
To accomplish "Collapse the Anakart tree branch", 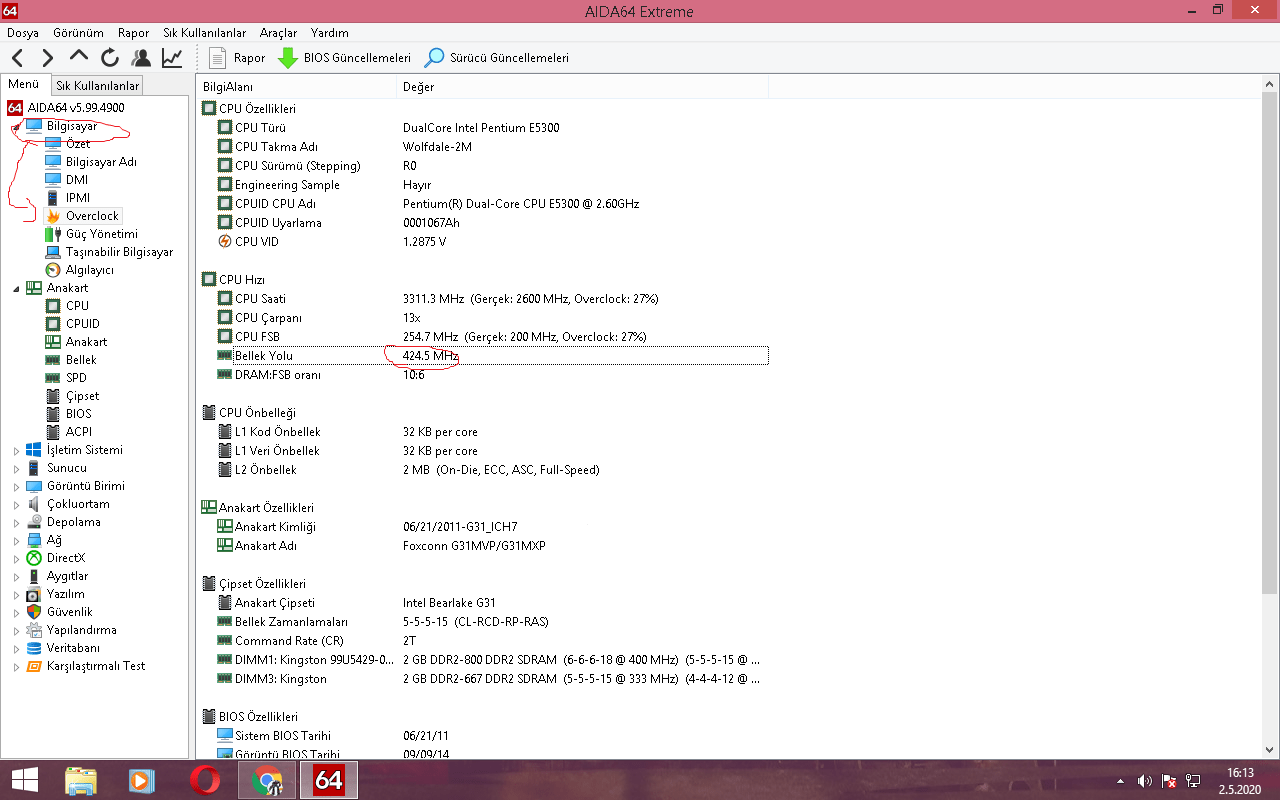I will pyautogui.click(x=16, y=288).
